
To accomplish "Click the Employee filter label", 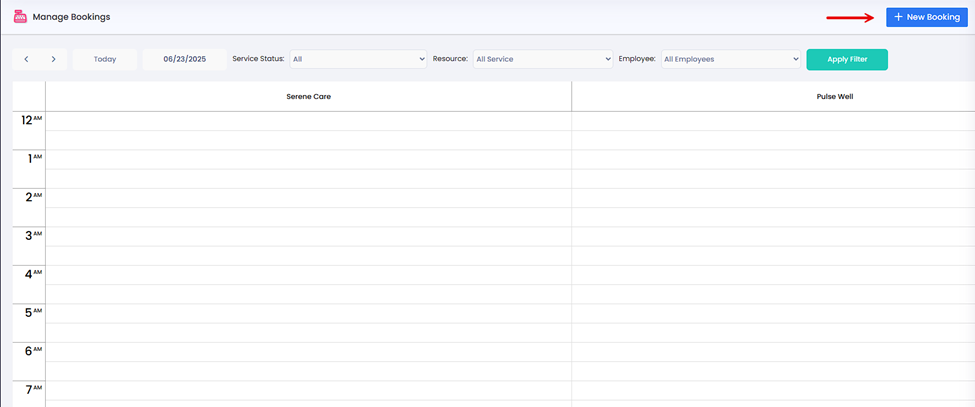I will pyautogui.click(x=637, y=59).
